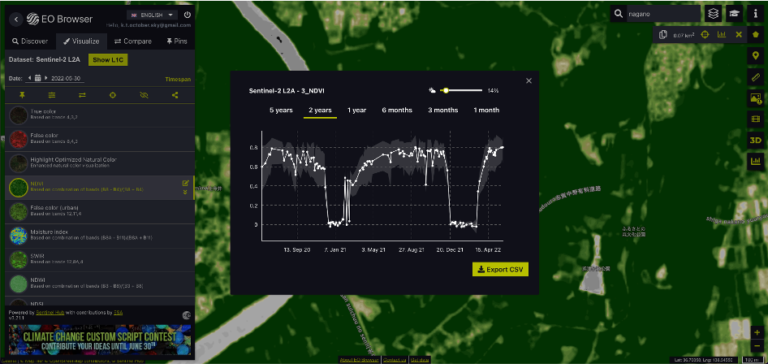
Task: Switch to the Compare tab
Action: point(133,41)
